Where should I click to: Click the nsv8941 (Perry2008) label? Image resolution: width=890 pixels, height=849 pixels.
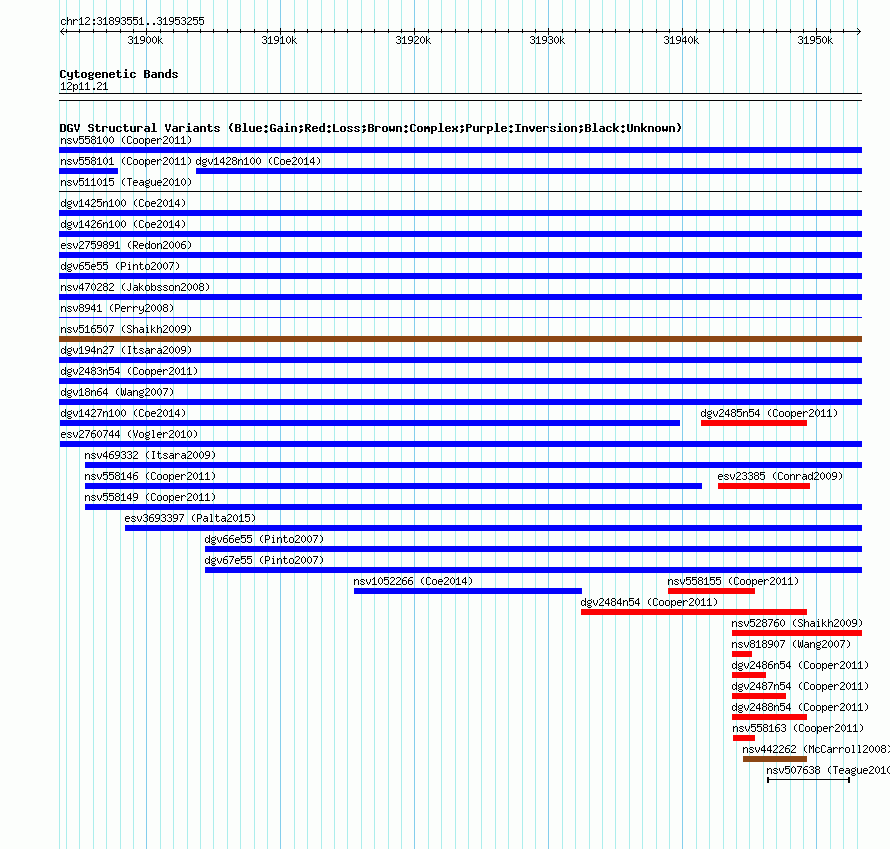(117, 308)
